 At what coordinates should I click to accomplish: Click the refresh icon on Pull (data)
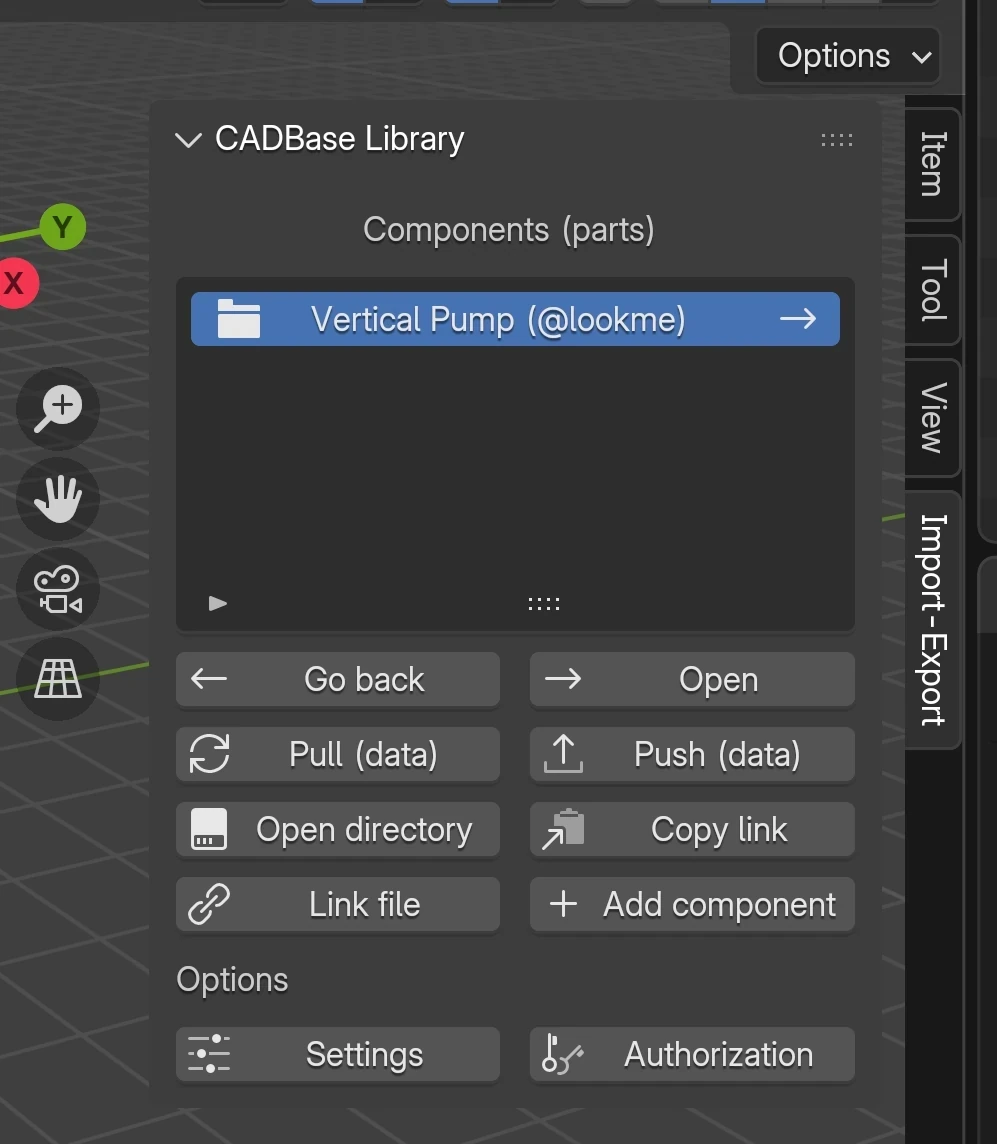(x=210, y=755)
